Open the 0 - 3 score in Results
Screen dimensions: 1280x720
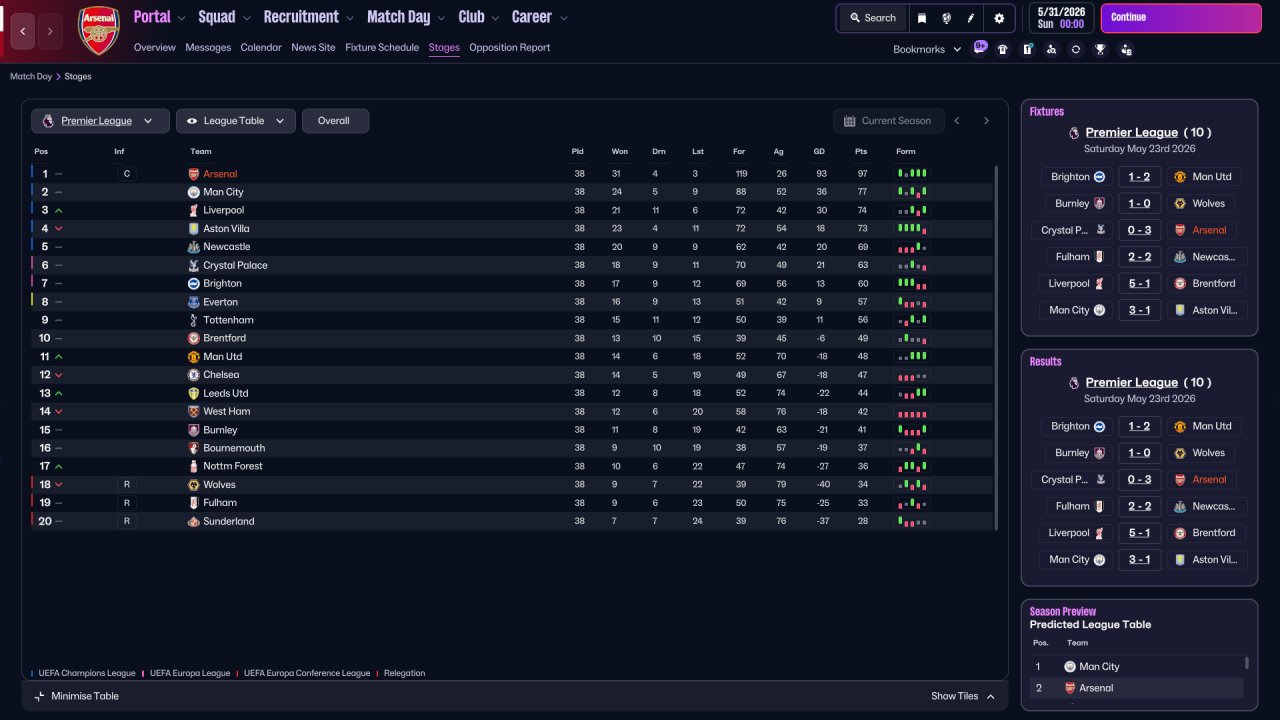1139,479
